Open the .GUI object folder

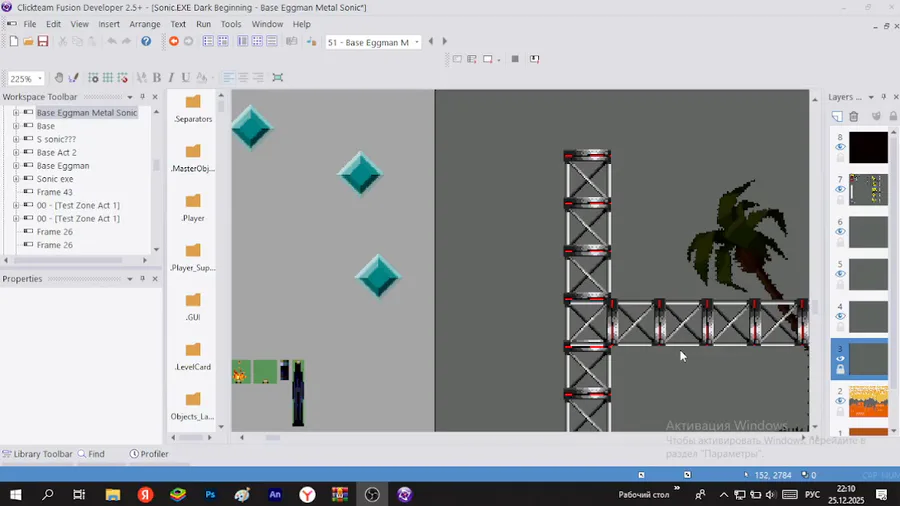click(193, 307)
